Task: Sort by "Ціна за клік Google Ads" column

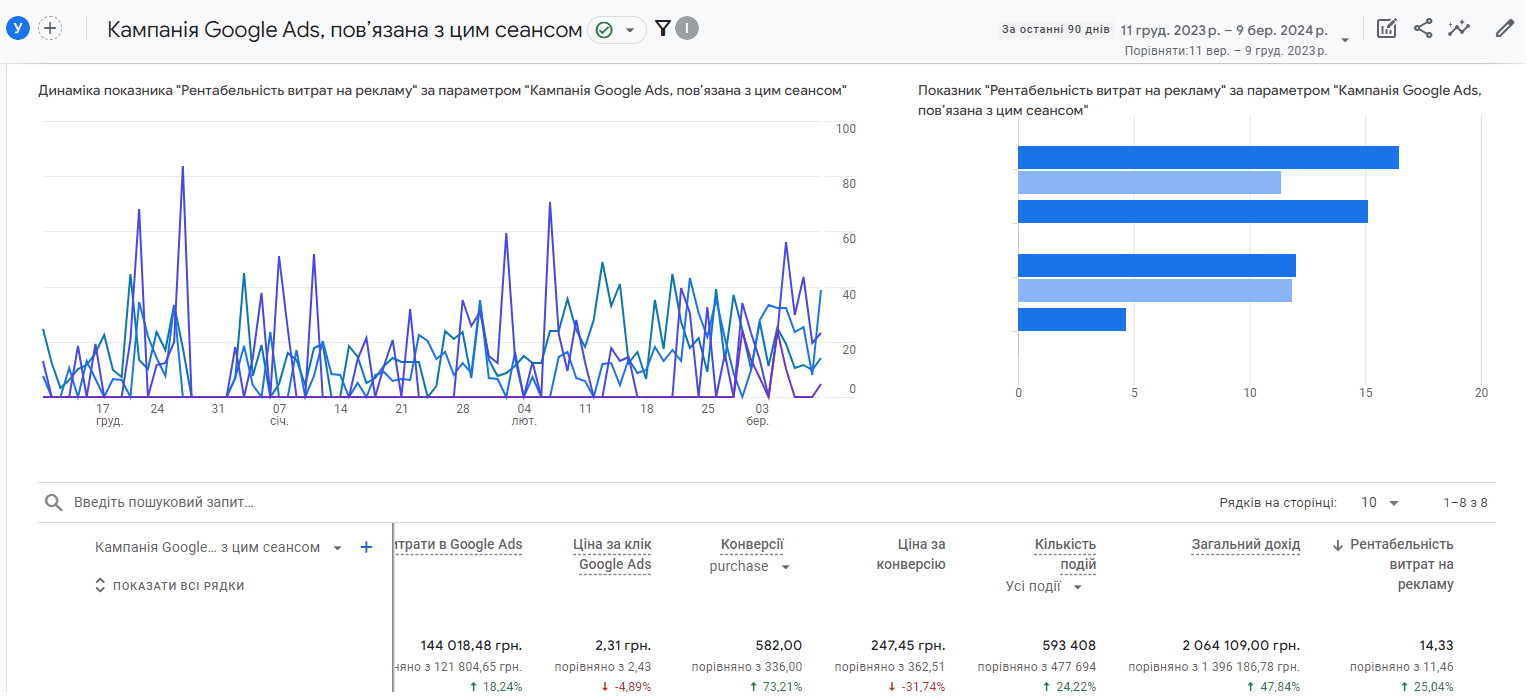Action: tap(612, 555)
